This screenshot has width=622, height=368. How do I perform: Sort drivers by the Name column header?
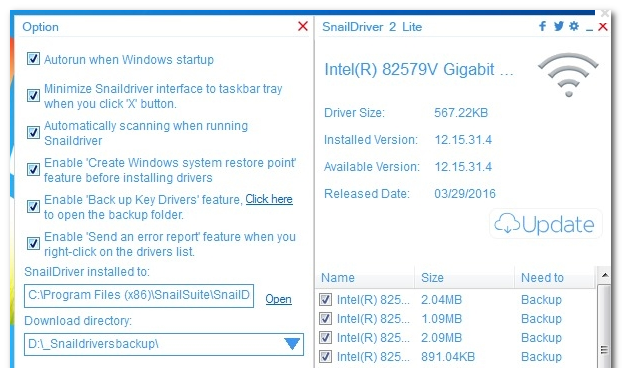[365, 278]
